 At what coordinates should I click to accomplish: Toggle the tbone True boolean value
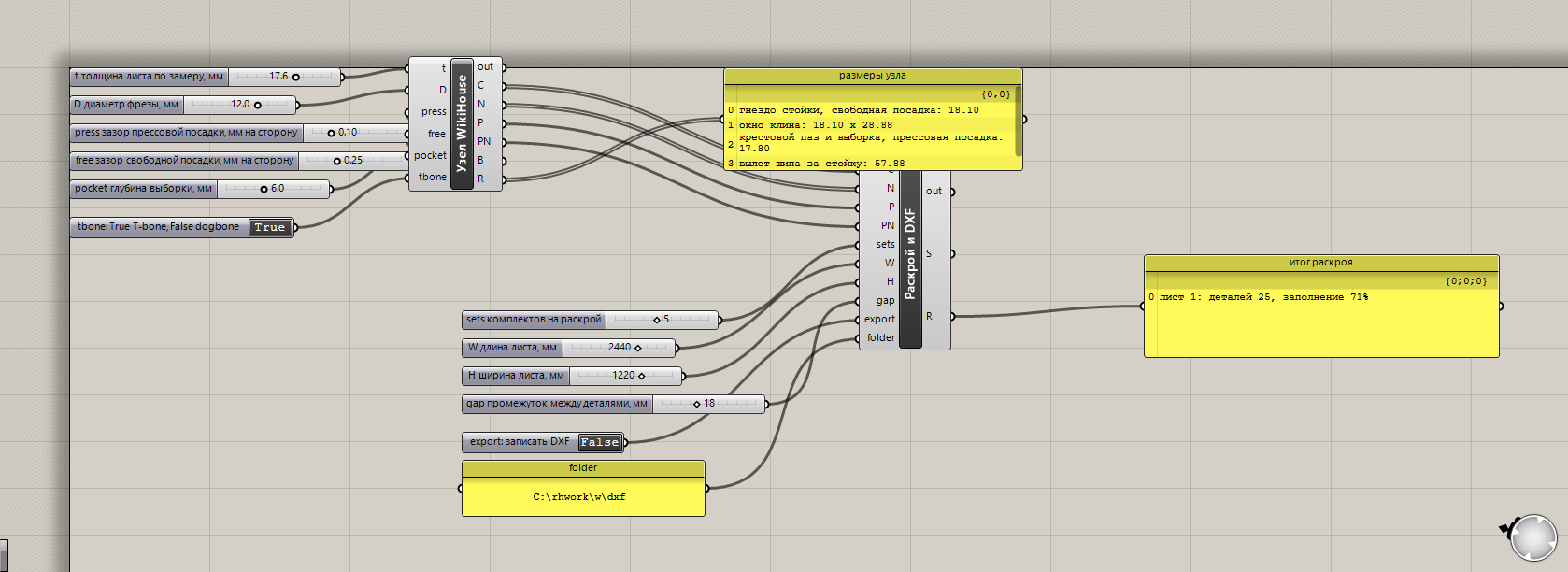[x=270, y=227]
